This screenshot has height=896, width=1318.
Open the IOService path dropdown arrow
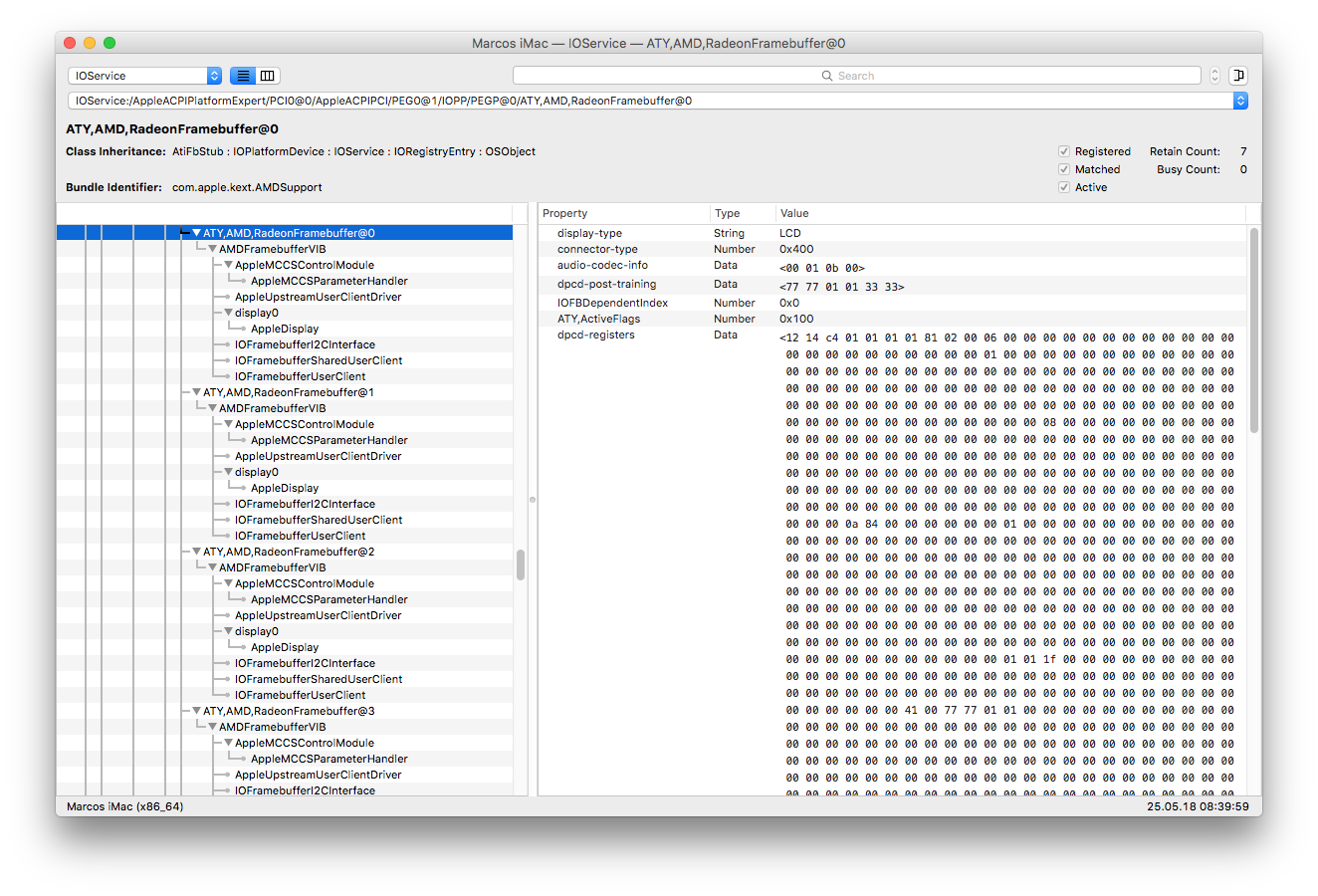coord(1240,101)
